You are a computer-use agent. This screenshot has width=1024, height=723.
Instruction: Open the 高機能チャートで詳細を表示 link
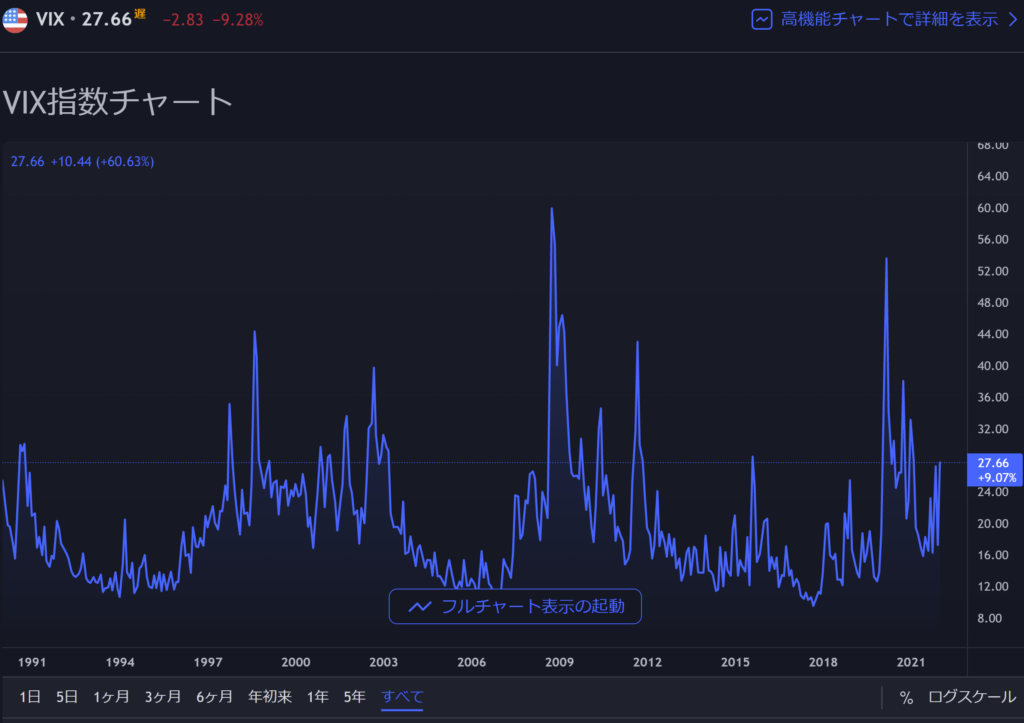[x=889, y=19]
